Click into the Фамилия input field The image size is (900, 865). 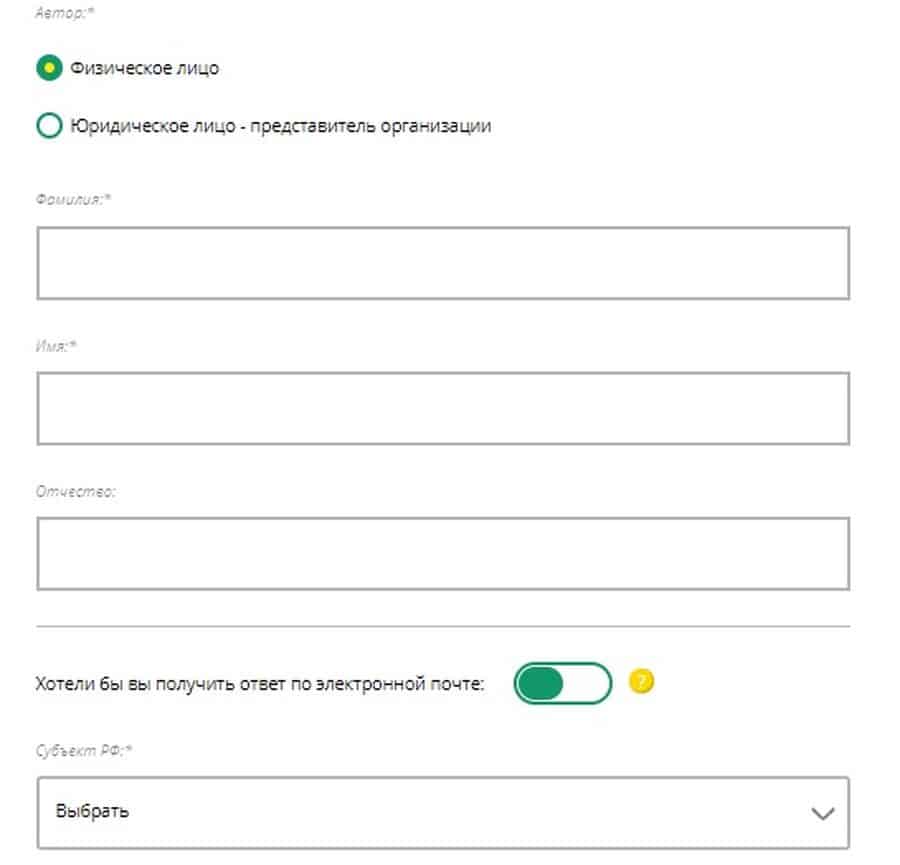[443, 263]
